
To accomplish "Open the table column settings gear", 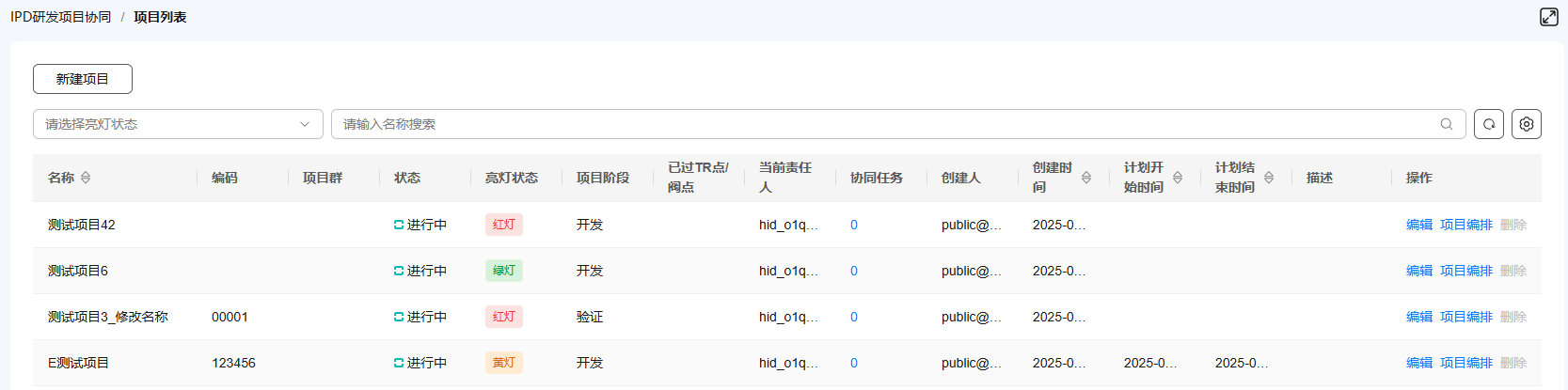I will coord(1527,124).
